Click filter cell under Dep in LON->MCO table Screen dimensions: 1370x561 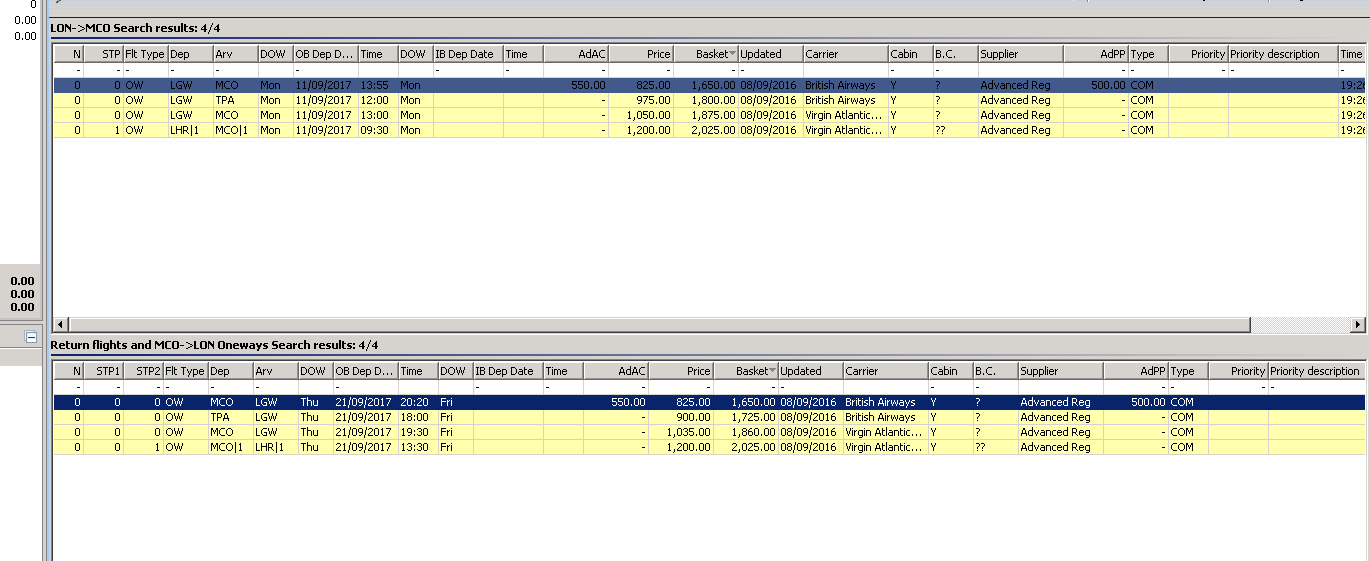tap(190, 70)
